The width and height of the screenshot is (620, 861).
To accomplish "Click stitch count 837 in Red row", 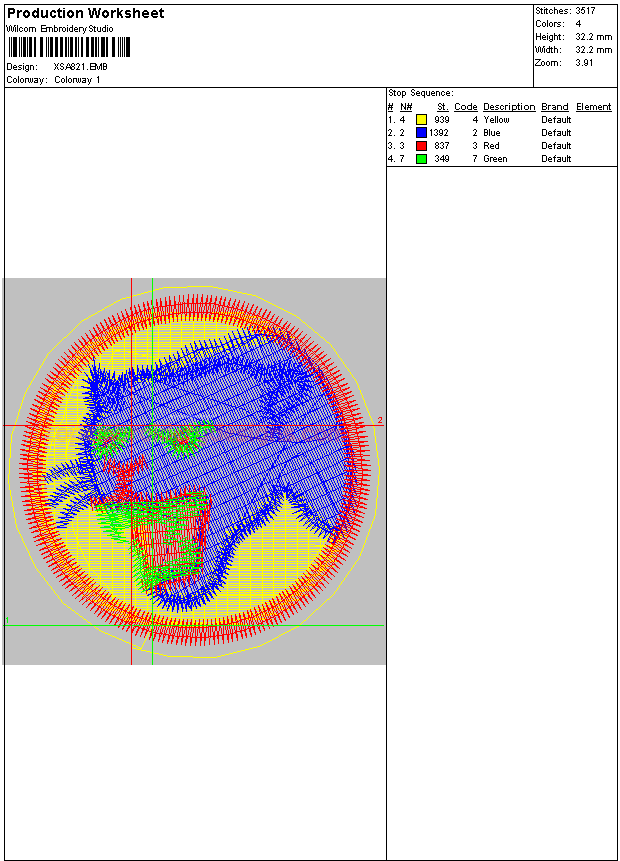I will coord(442,146).
